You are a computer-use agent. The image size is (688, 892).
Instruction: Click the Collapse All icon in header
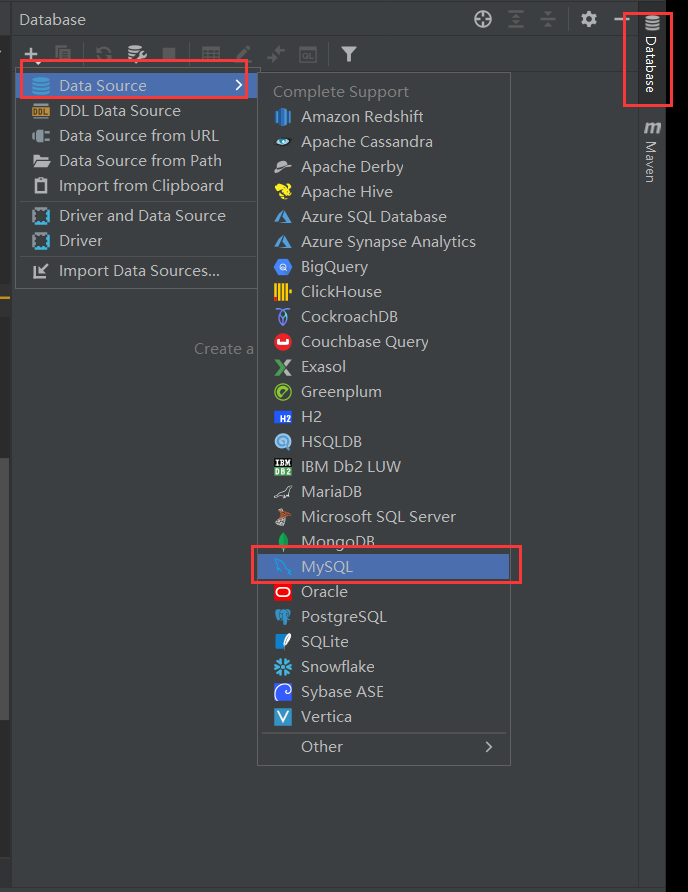547,19
